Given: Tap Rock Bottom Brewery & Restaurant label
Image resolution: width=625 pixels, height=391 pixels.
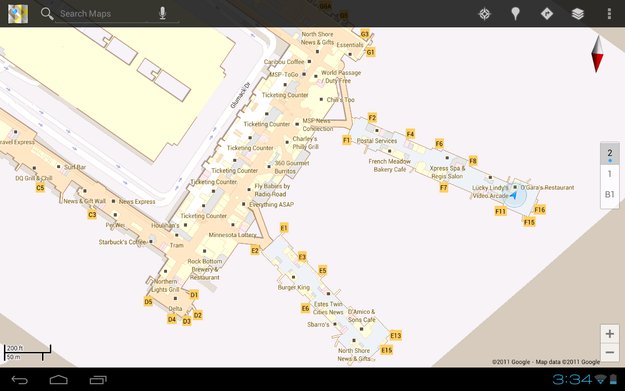Looking at the screenshot, I should pyautogui.click(x=204, y=269).
